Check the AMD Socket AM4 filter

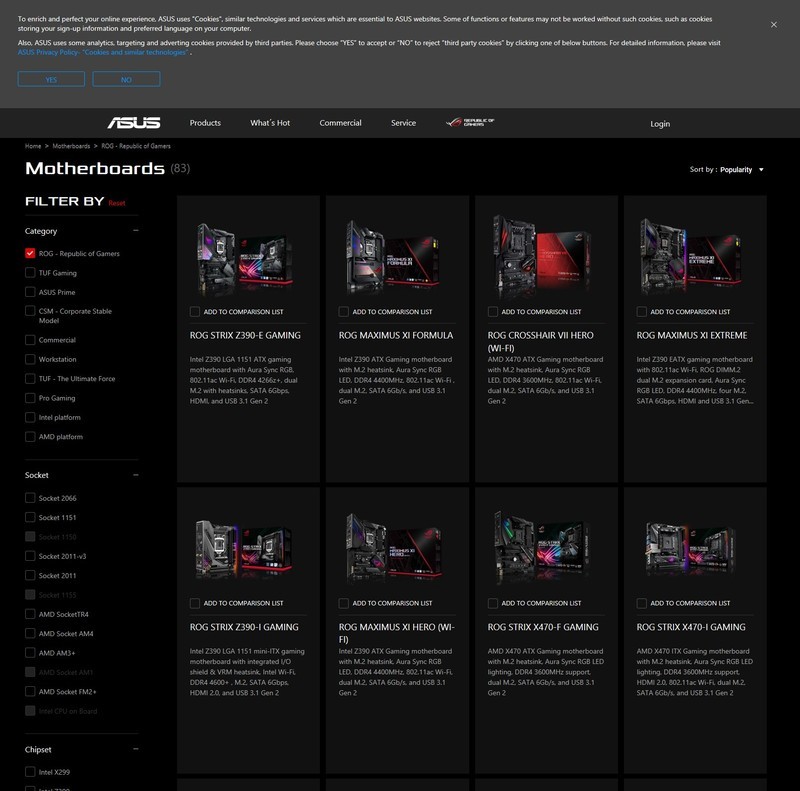pyautogui.click(x=30, y=634)
